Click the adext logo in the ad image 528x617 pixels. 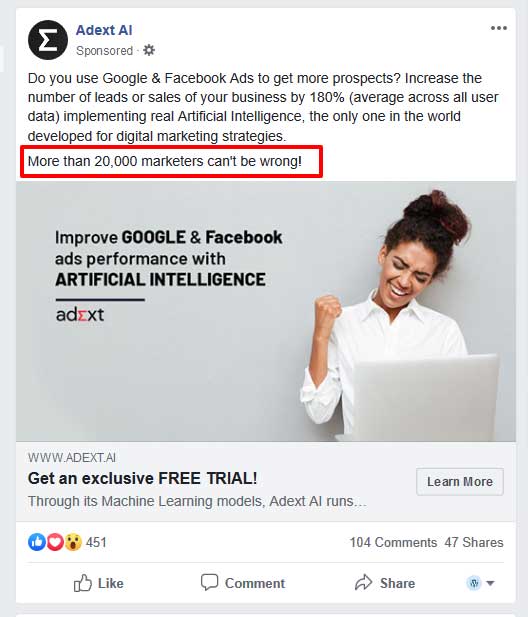tap(80, 315)
